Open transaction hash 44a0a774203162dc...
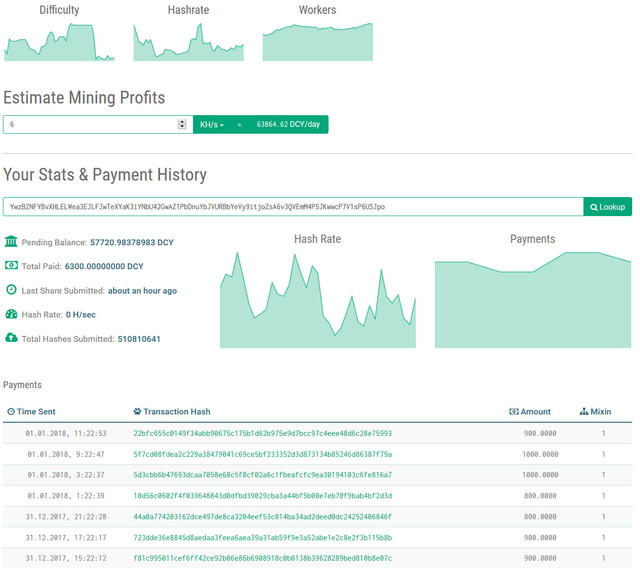Screen dimensions: 640x574 click(262, 516)
